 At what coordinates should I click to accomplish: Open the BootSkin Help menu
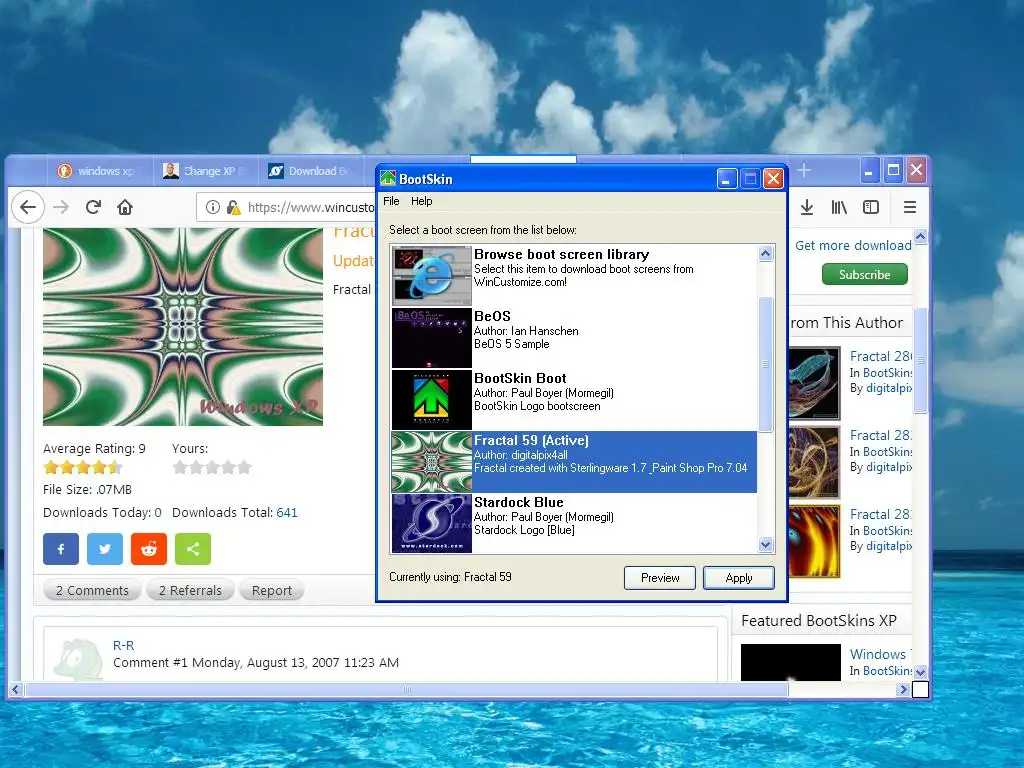421,201
